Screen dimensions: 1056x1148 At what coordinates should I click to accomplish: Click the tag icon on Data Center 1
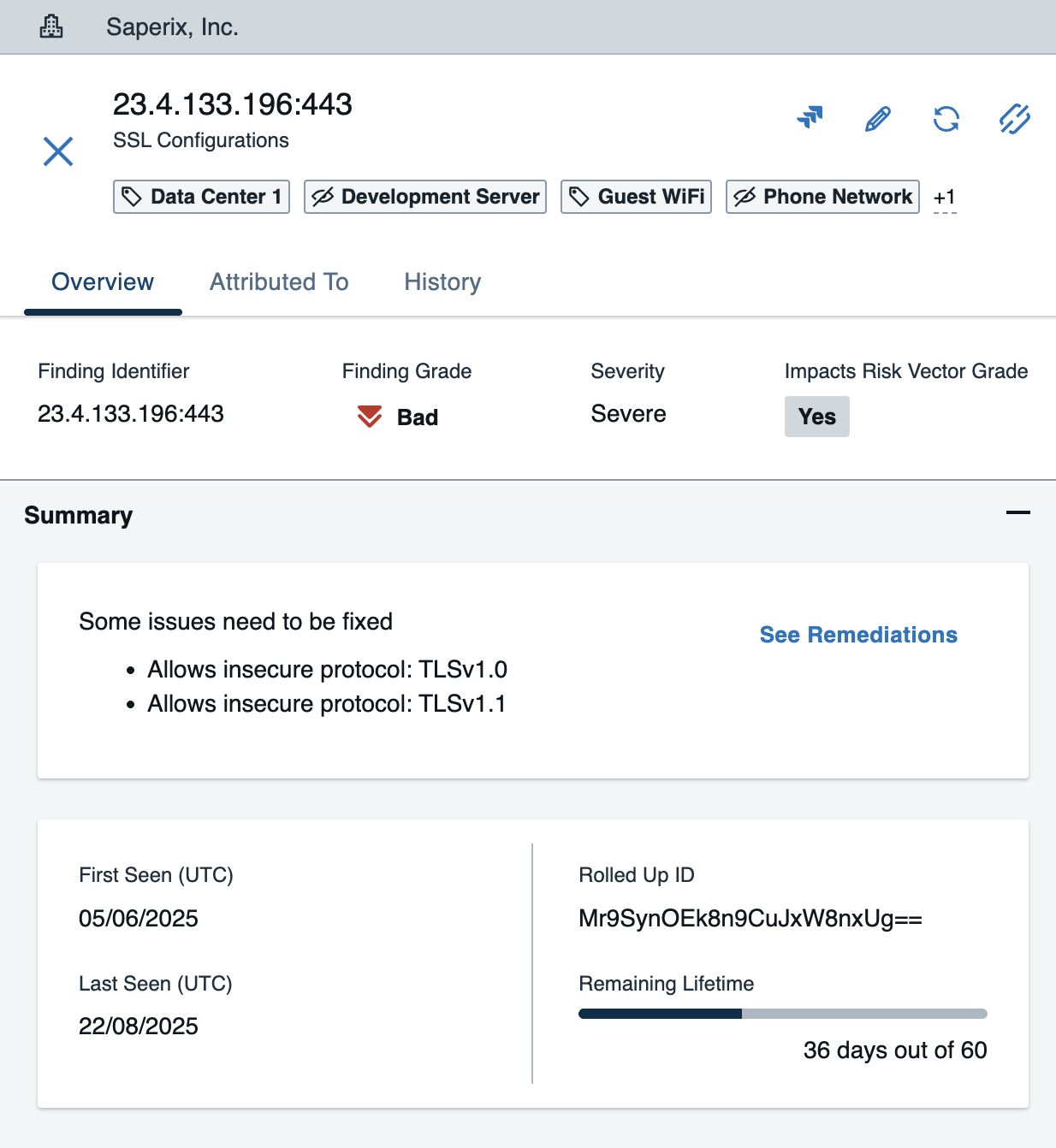click(x=132, y=197)
